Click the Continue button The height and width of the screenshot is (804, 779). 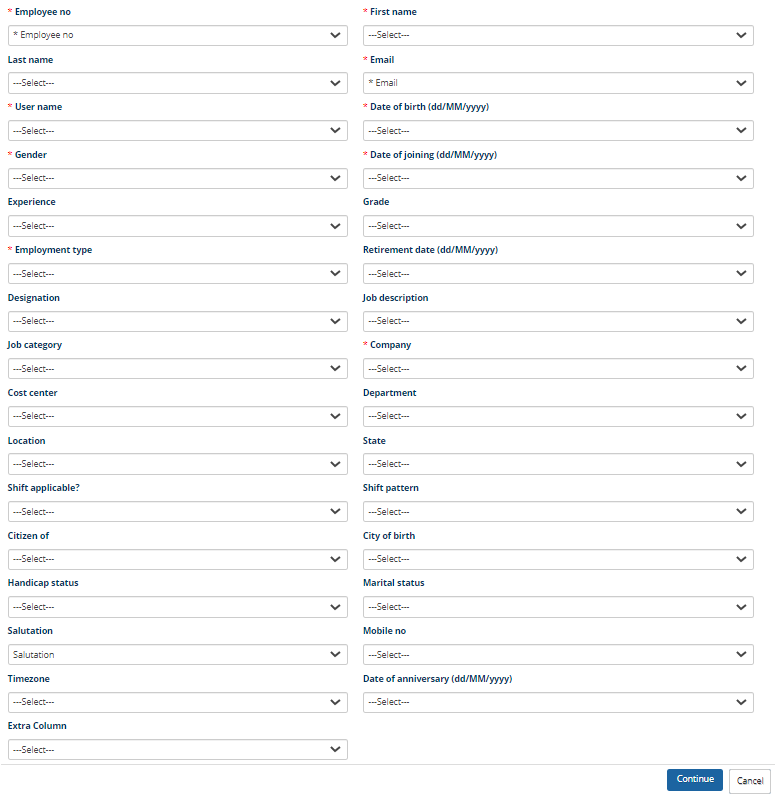point(695,780)
